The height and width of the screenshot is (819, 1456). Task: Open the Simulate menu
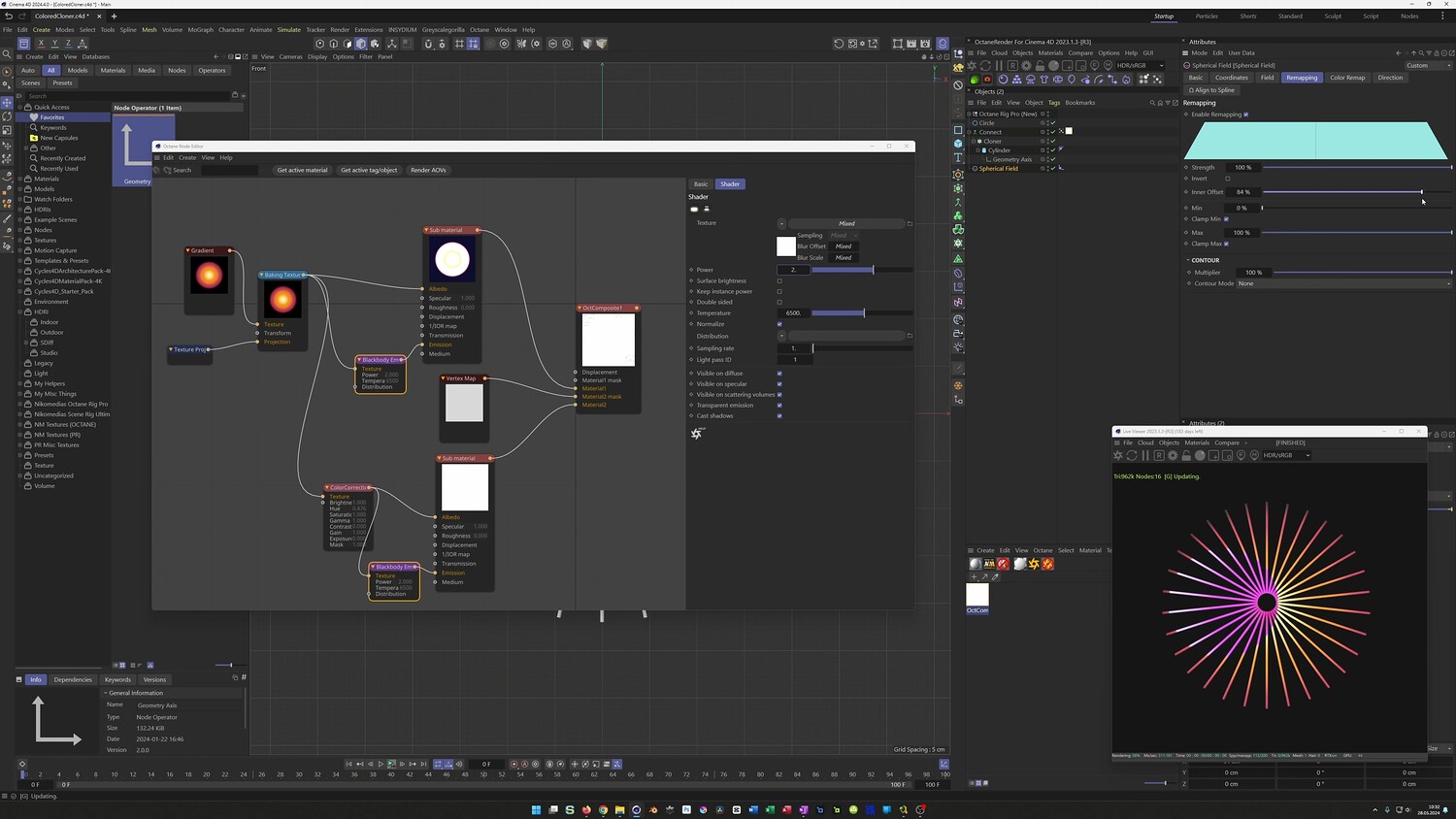point(288,30)
